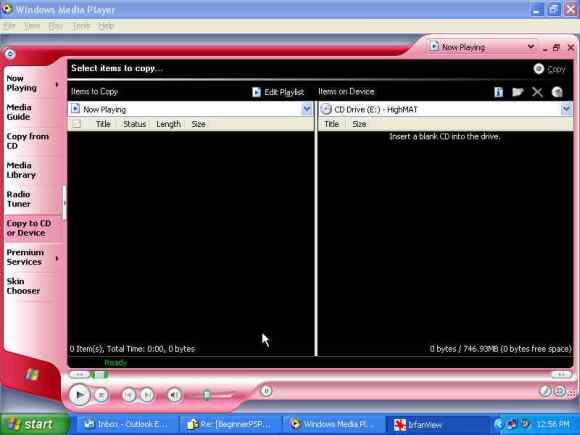Click the '0 bytes / 746.93MB' free space text
Screen dimensions: 580x435
click(500, 349)
